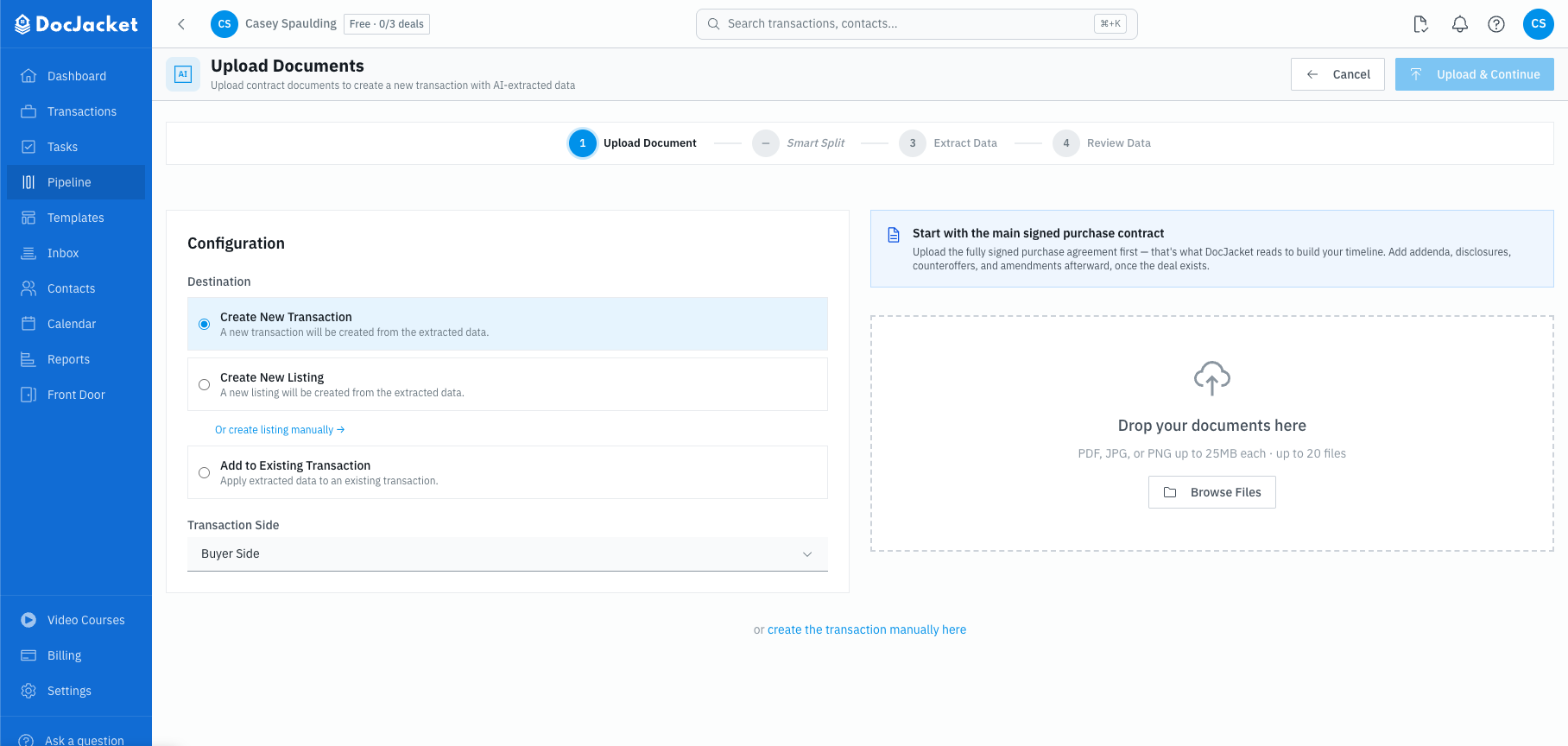Open notifications bell icon
The height and width of the screenshot is (746, 1568).
pyautogui.click(x=1460, y=24)
